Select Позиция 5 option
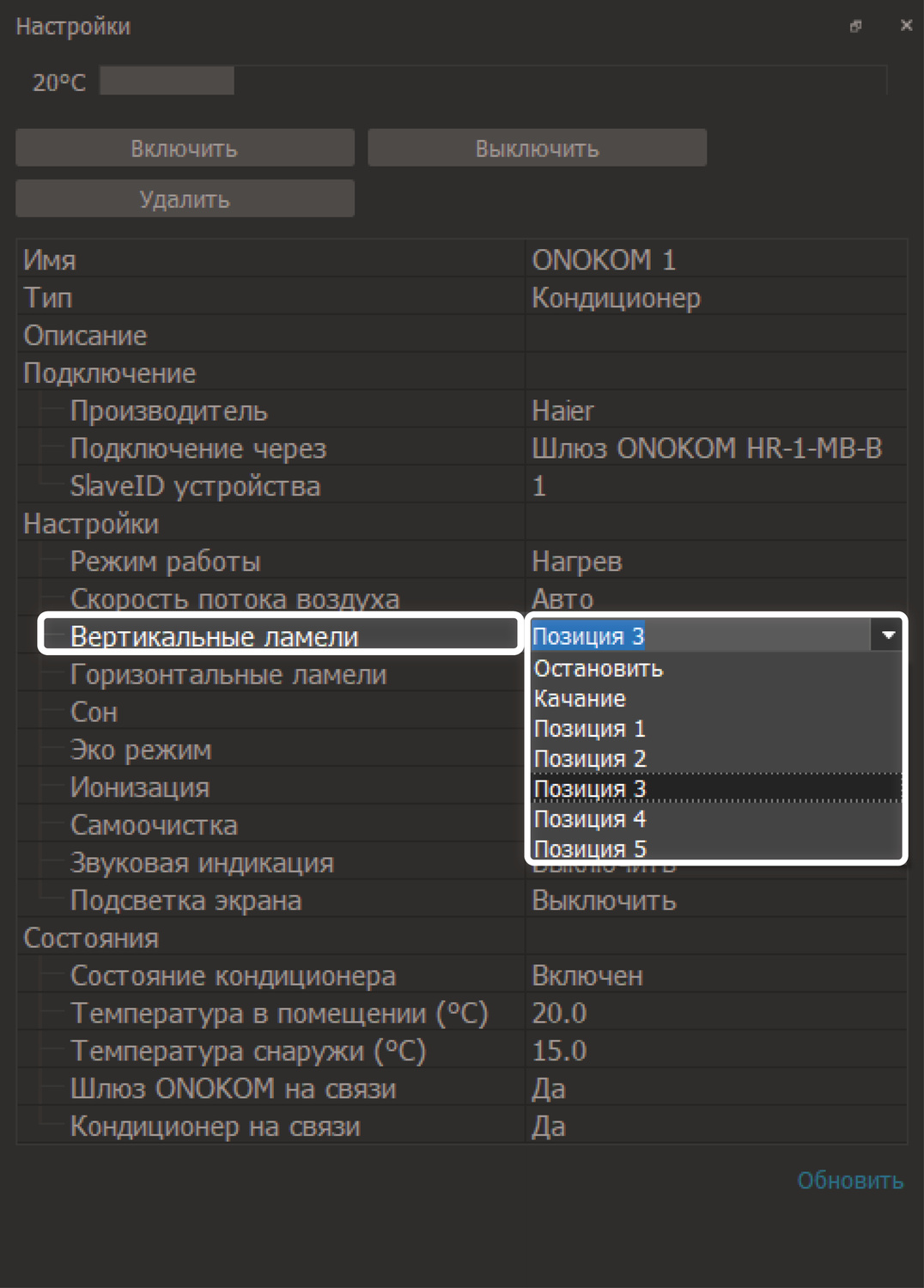The width and height of the screenshot is (924, 1288). [x=589, y=848]
